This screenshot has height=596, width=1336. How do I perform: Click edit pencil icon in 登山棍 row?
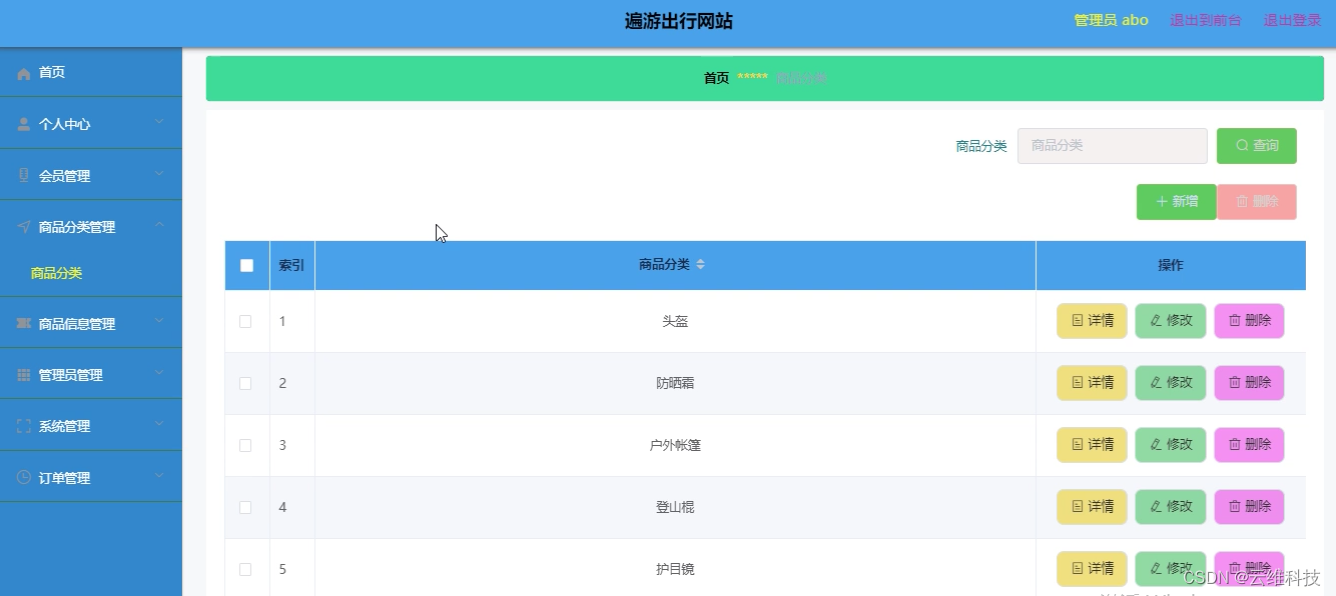point(1156,507)
